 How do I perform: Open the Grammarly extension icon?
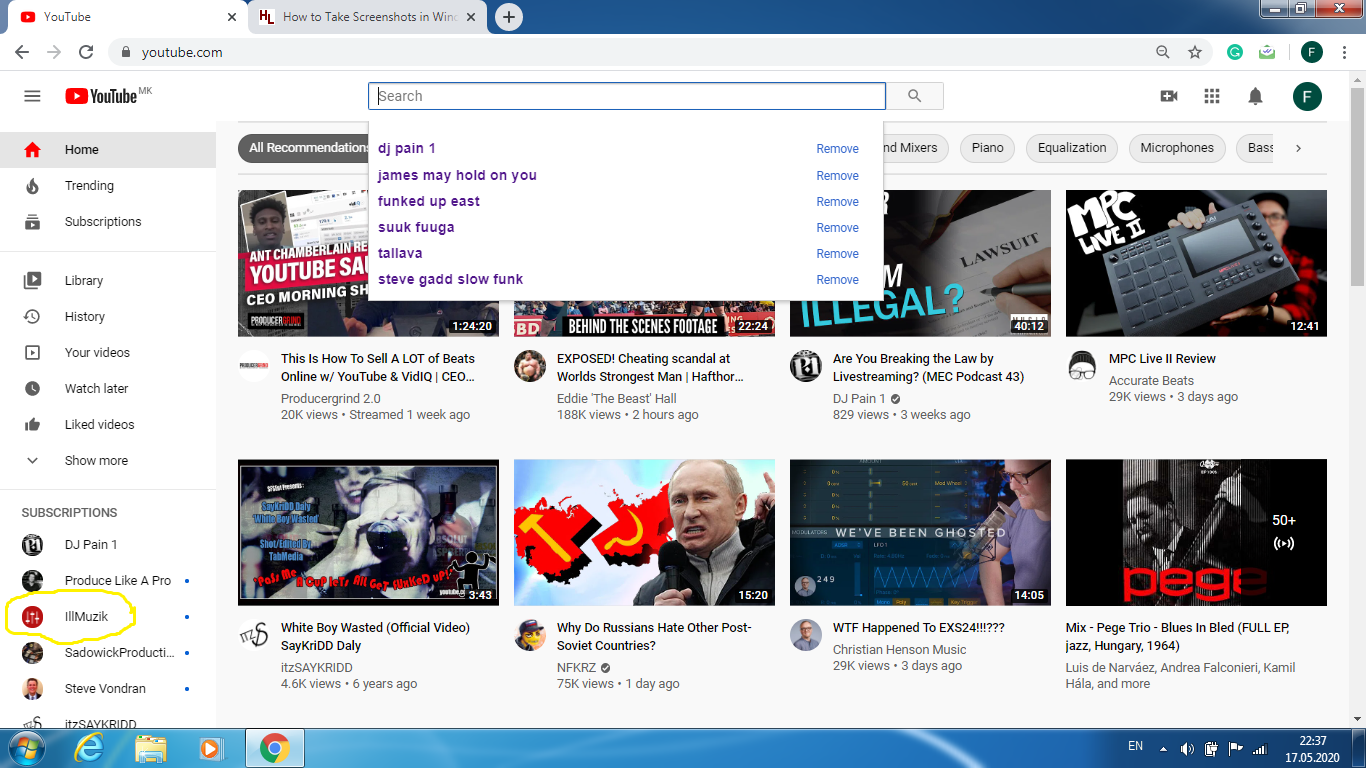tap(1235, 52)
